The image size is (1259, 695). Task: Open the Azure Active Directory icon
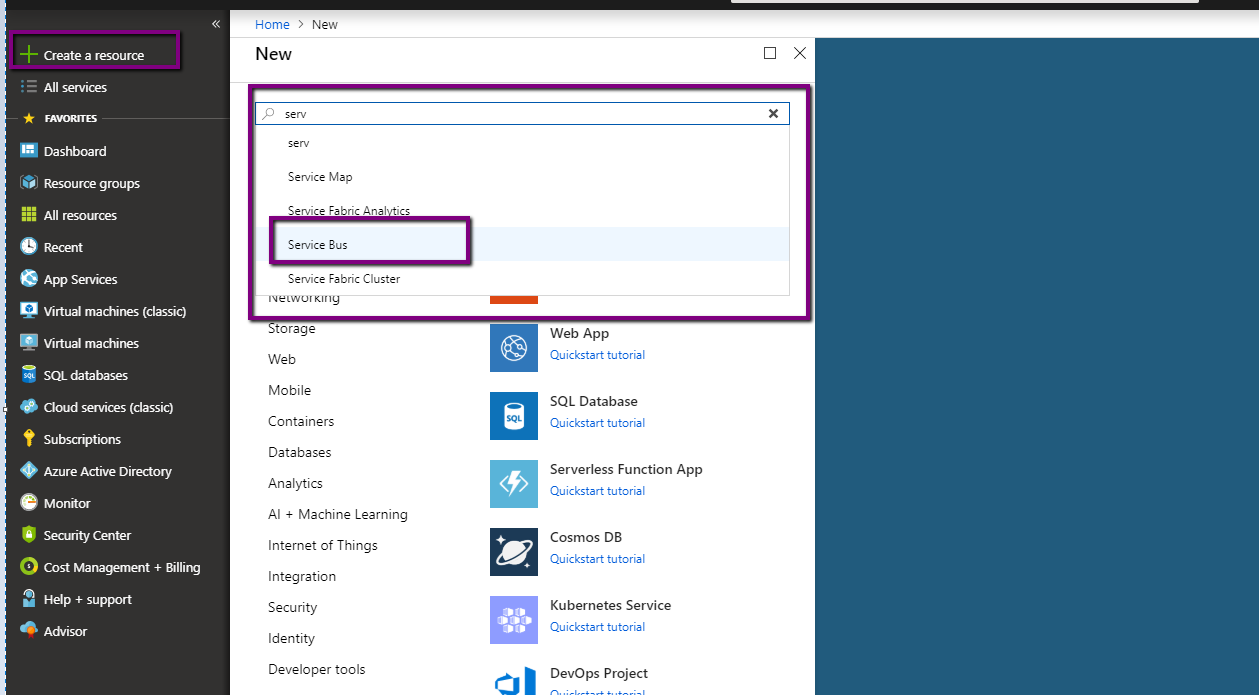point(29,471)
